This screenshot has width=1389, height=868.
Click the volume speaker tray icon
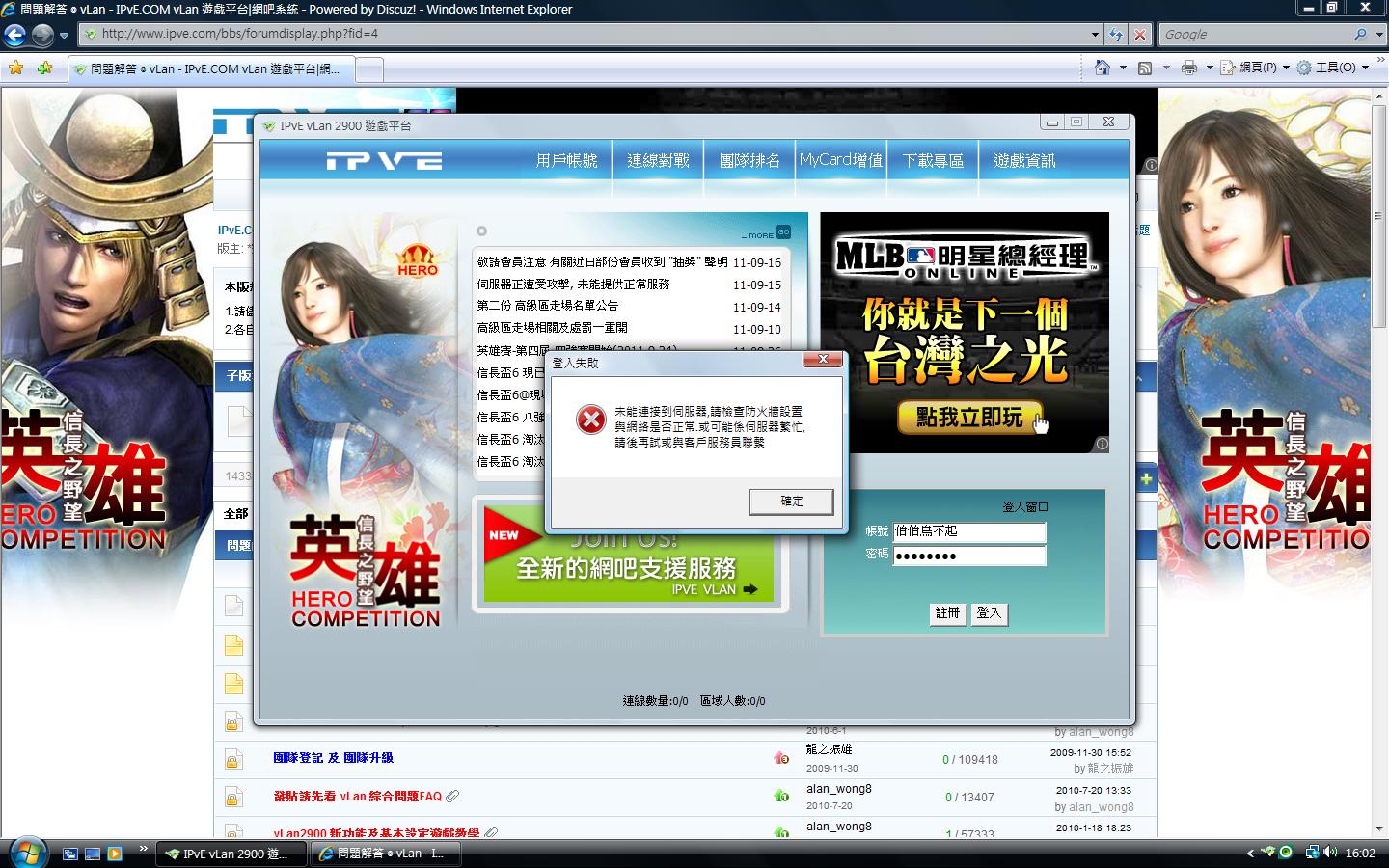click(1331, 853)
